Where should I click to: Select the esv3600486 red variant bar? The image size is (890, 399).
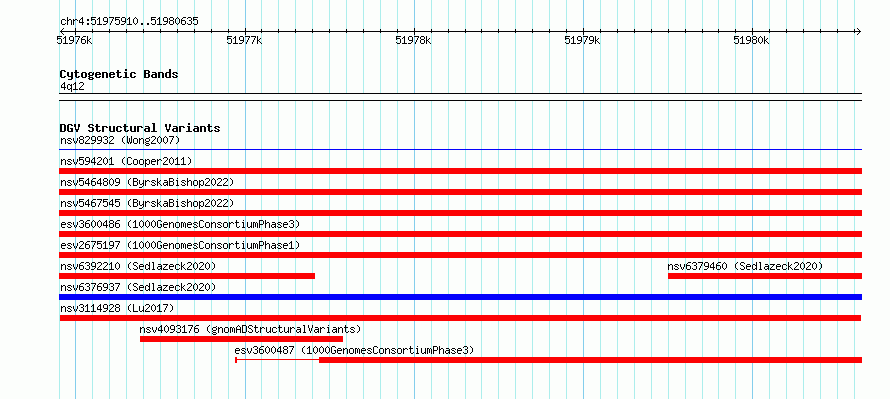pyautogui.click(x=460, y=234)
